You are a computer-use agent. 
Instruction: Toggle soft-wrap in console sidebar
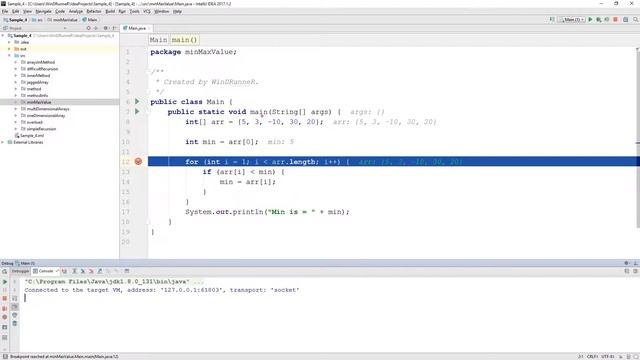point(15,298)
